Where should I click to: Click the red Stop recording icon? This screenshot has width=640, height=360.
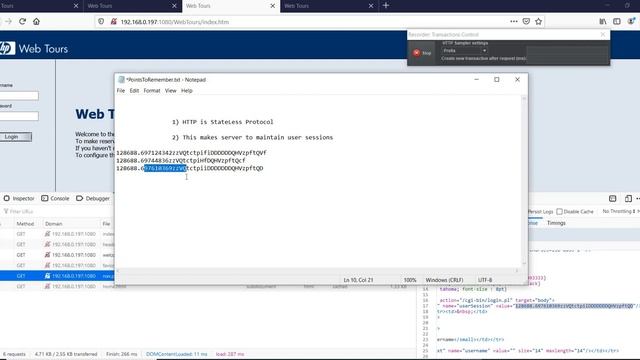(x=416, y=53)
